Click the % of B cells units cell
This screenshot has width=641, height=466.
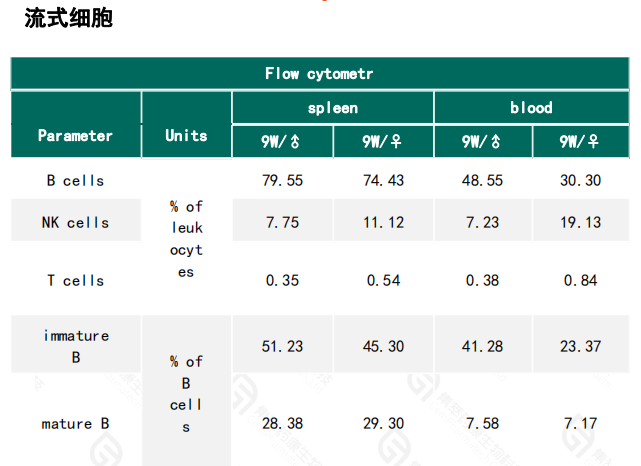[x=186, y=394]
